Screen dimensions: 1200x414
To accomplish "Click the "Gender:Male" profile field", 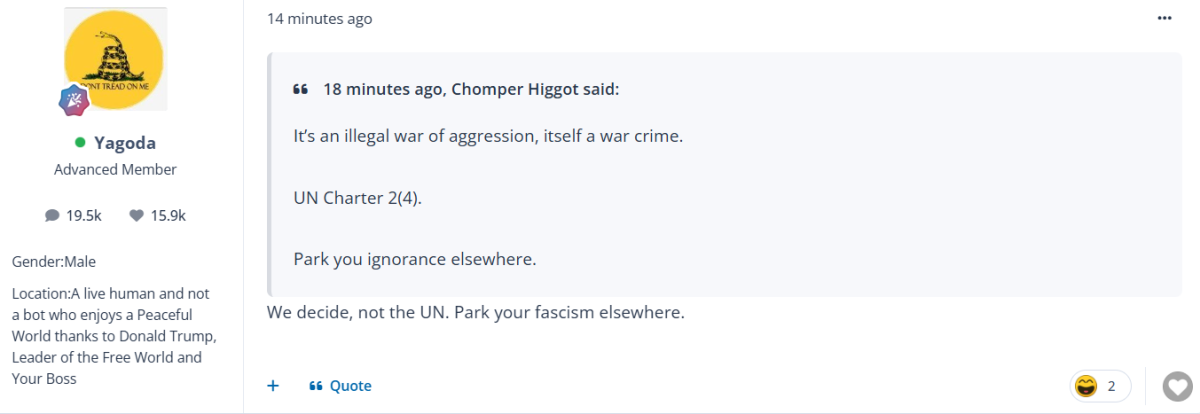I will (54, 261).
